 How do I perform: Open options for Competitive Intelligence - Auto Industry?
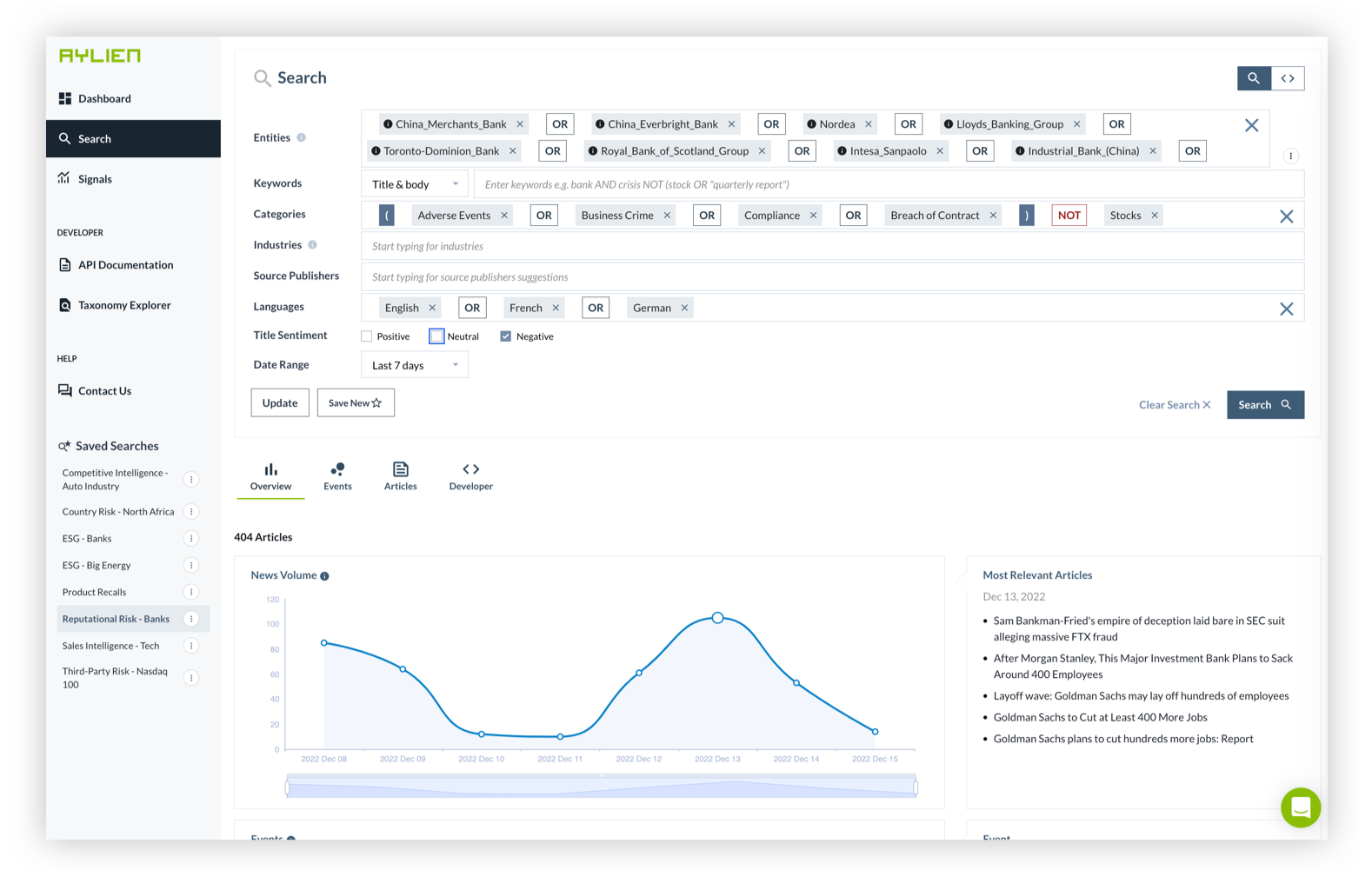tap(191, 480)
